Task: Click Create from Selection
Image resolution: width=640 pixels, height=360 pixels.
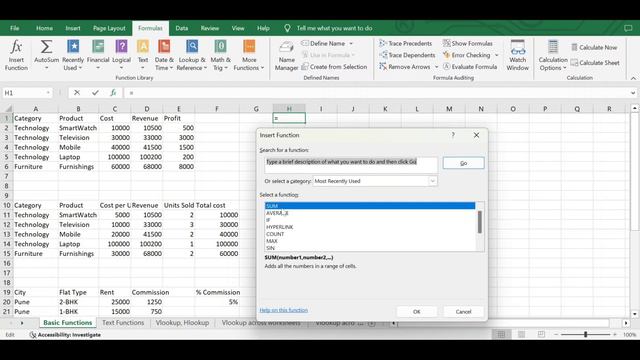Action: 334,67
